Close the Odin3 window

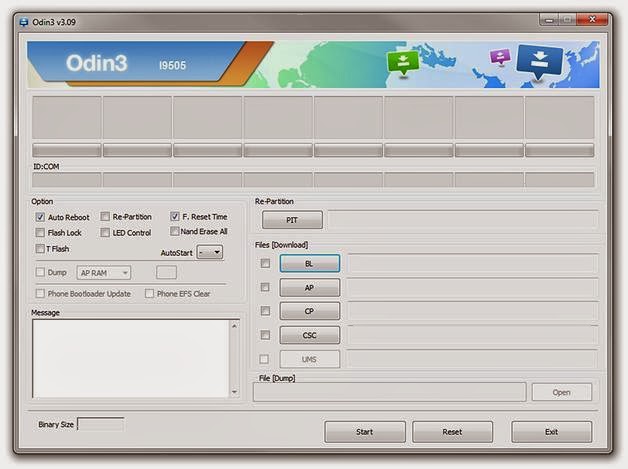[592, 20]
